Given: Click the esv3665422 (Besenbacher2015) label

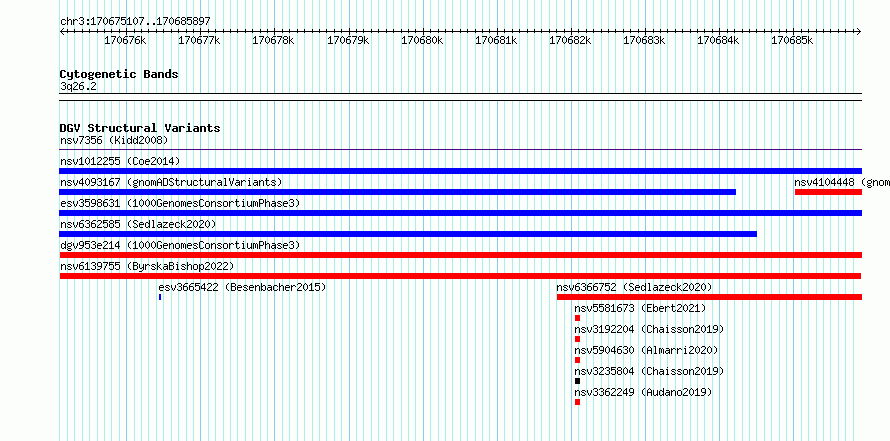Looking at the screenshot, I should (x=242, y=287).
